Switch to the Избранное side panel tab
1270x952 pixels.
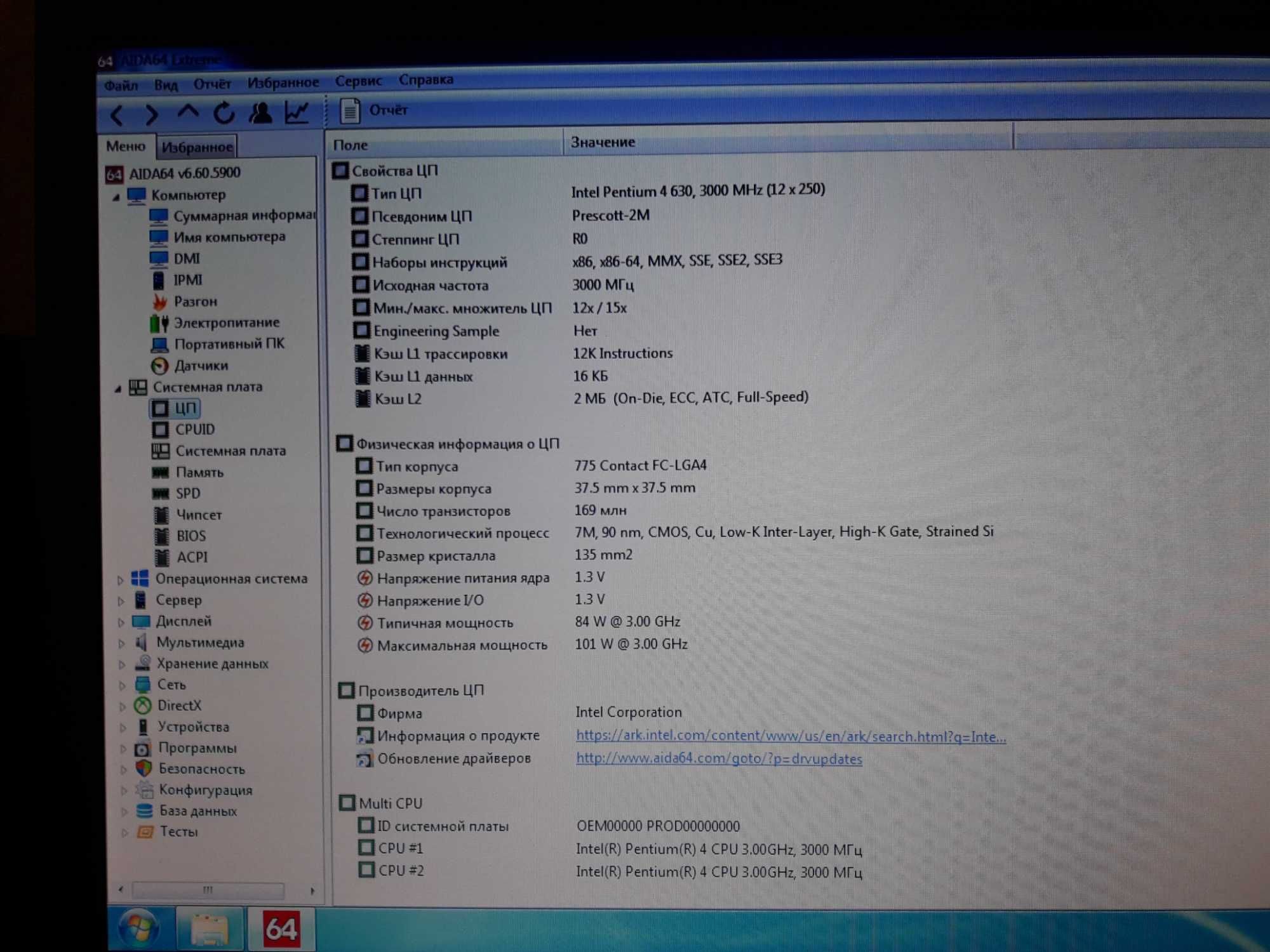coord(197,147)
